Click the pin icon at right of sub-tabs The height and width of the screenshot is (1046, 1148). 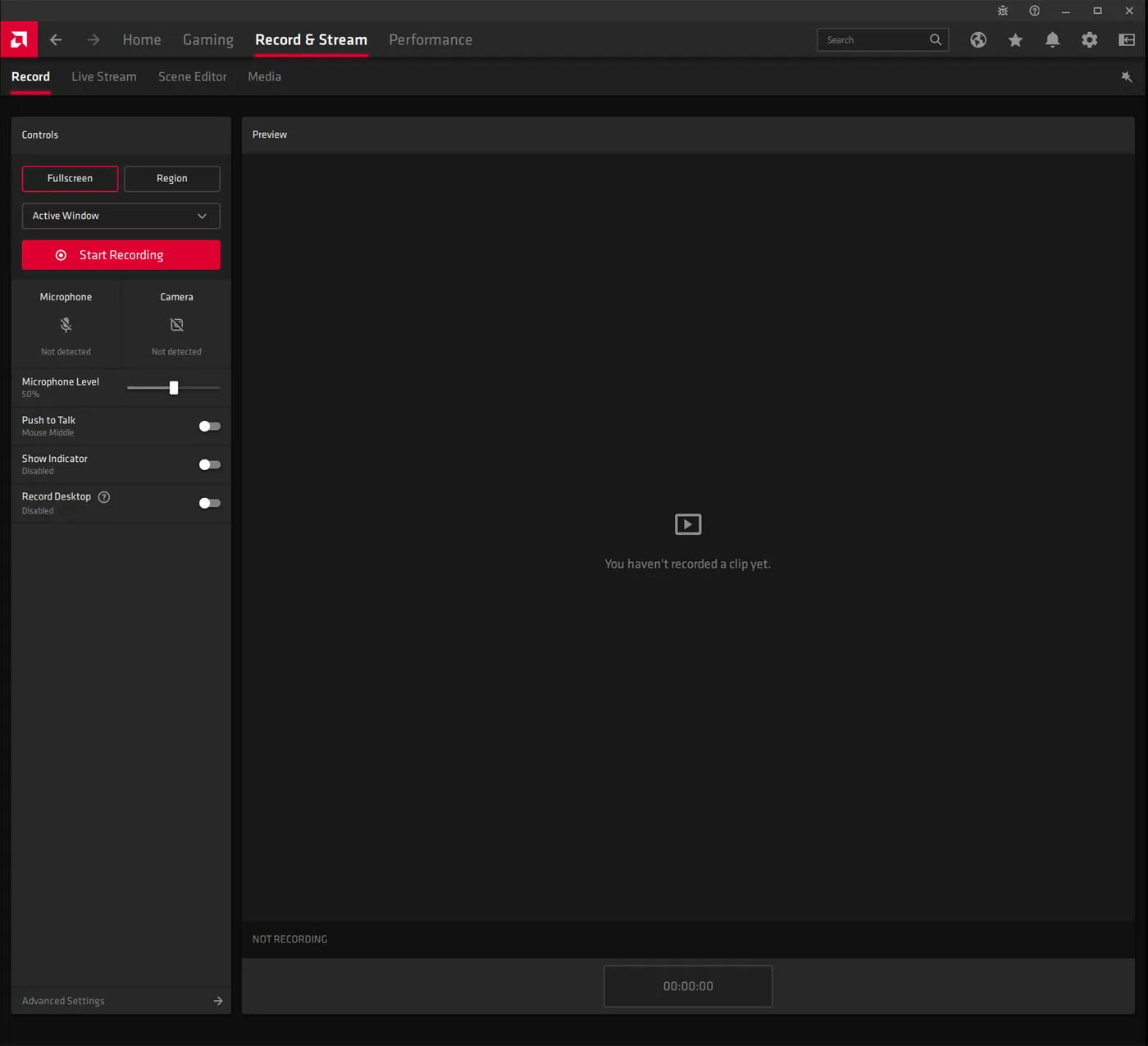click(x=1127, y=76)
